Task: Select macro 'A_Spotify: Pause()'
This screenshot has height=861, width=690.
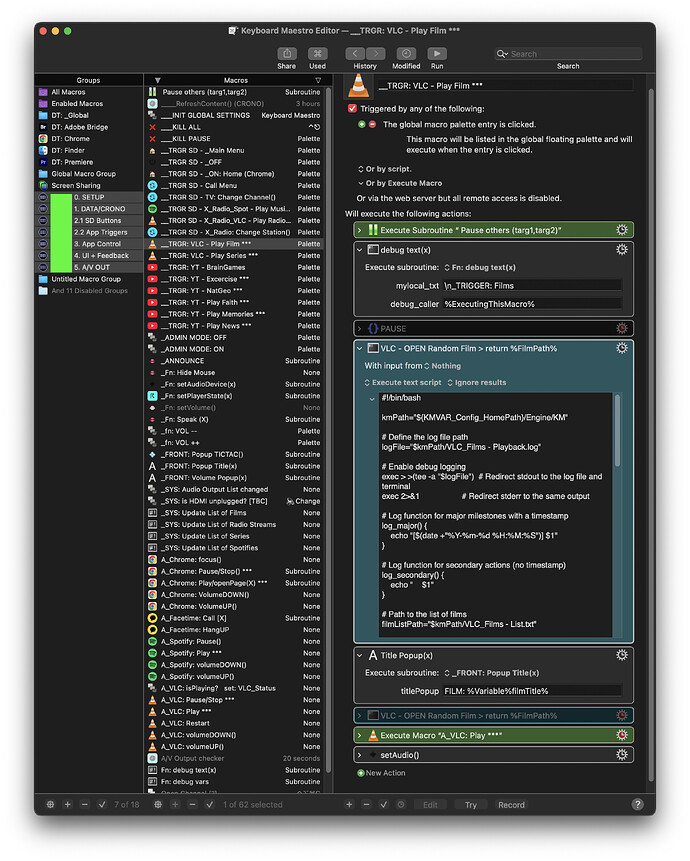Action: point(235,641)
